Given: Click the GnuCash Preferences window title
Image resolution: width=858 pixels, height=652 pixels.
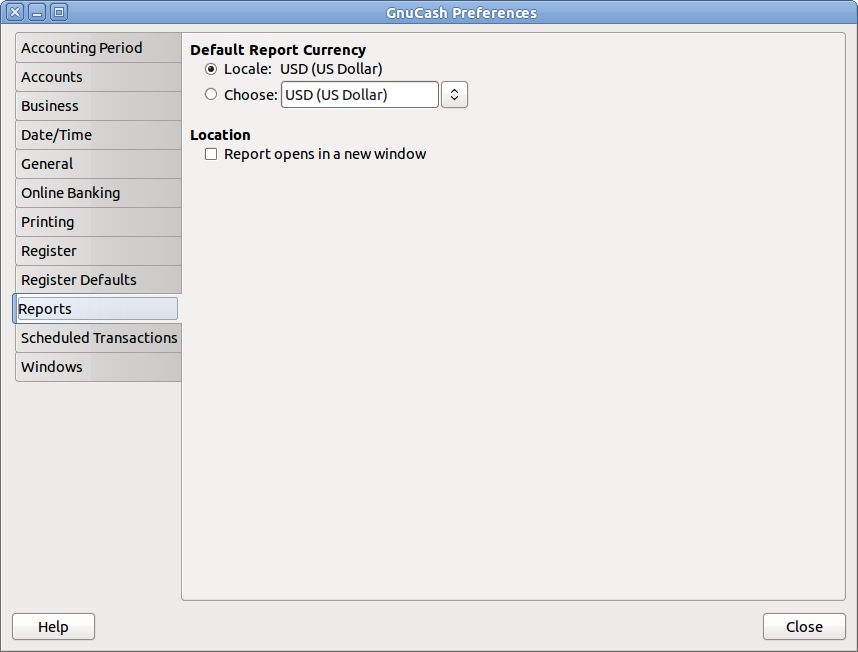Looking at the screenshot, I should click(x=461, y=13).
